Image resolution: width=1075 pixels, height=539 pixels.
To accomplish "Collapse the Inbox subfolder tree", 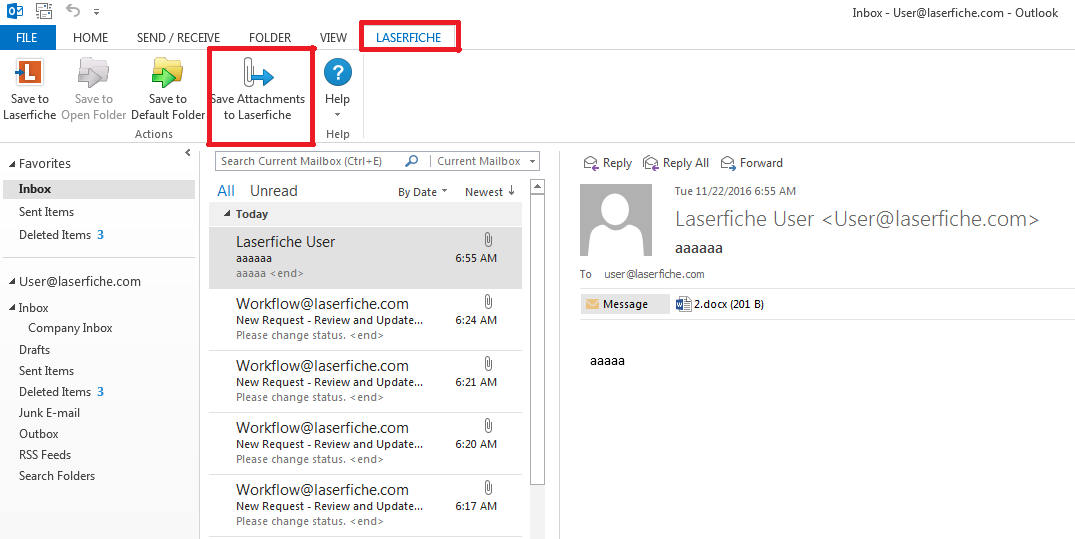I will pos(12,308).
